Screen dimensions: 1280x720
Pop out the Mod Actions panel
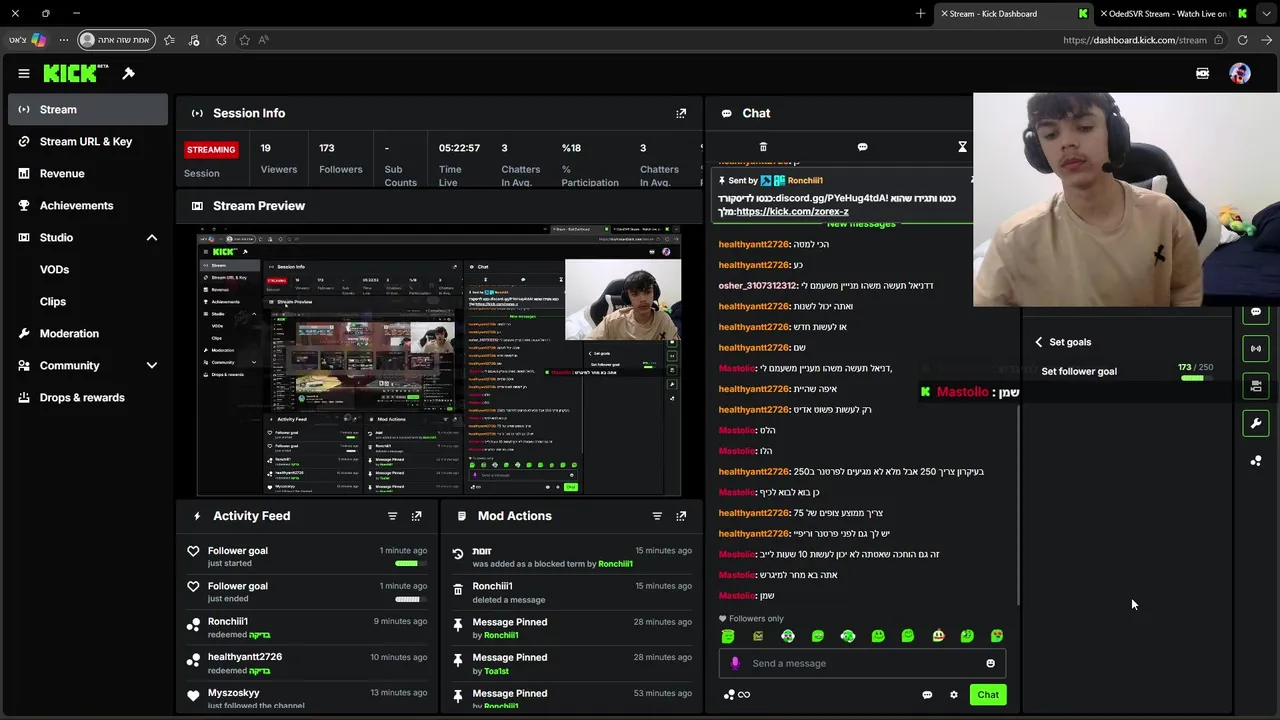(x=681, y=516)
